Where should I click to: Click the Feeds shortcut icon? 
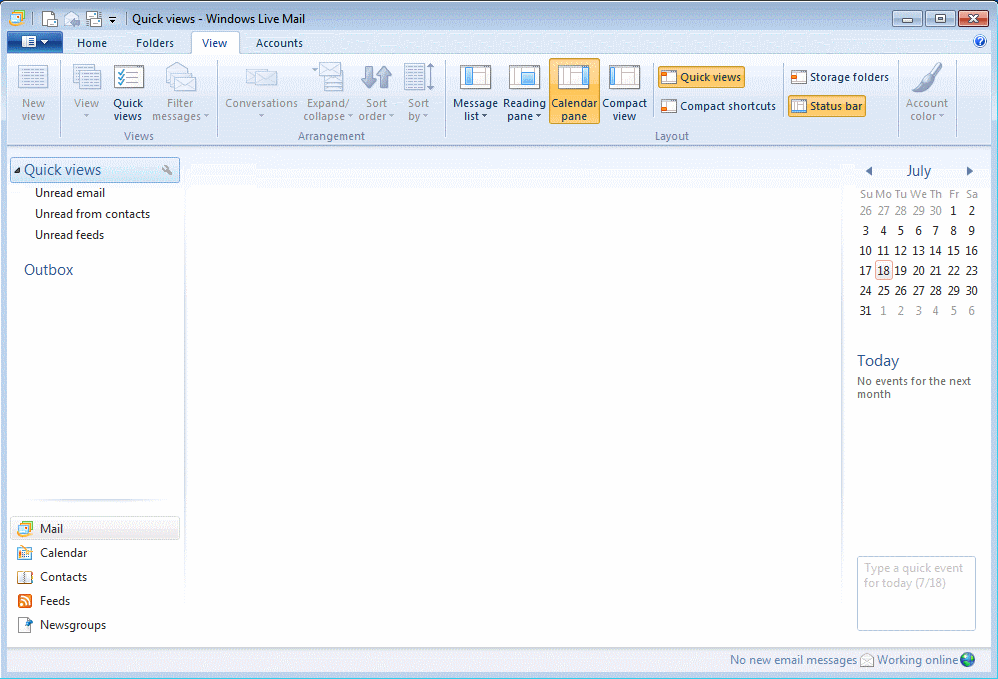point(25,601)
